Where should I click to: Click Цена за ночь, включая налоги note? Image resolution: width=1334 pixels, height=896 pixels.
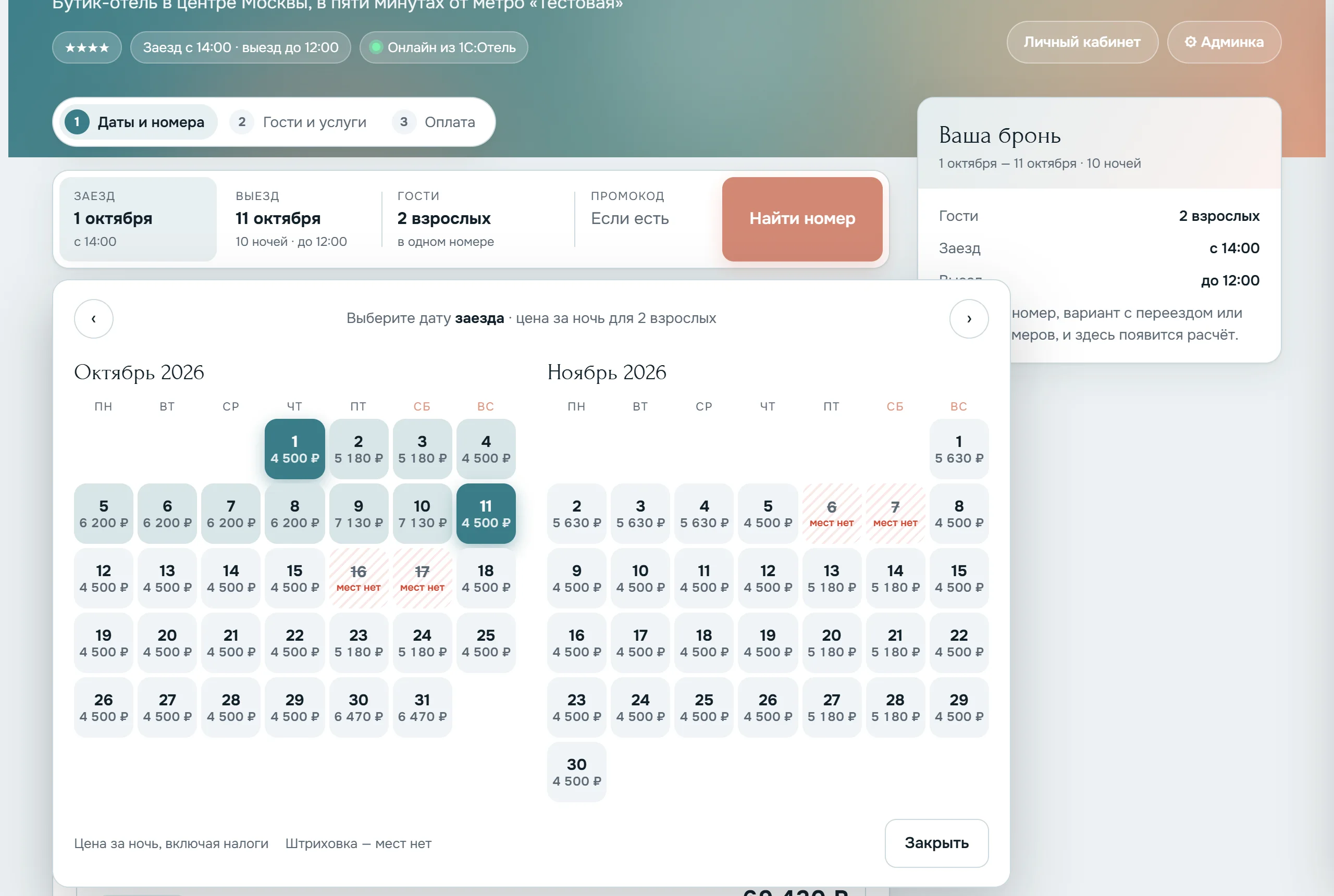click(171, 843)
